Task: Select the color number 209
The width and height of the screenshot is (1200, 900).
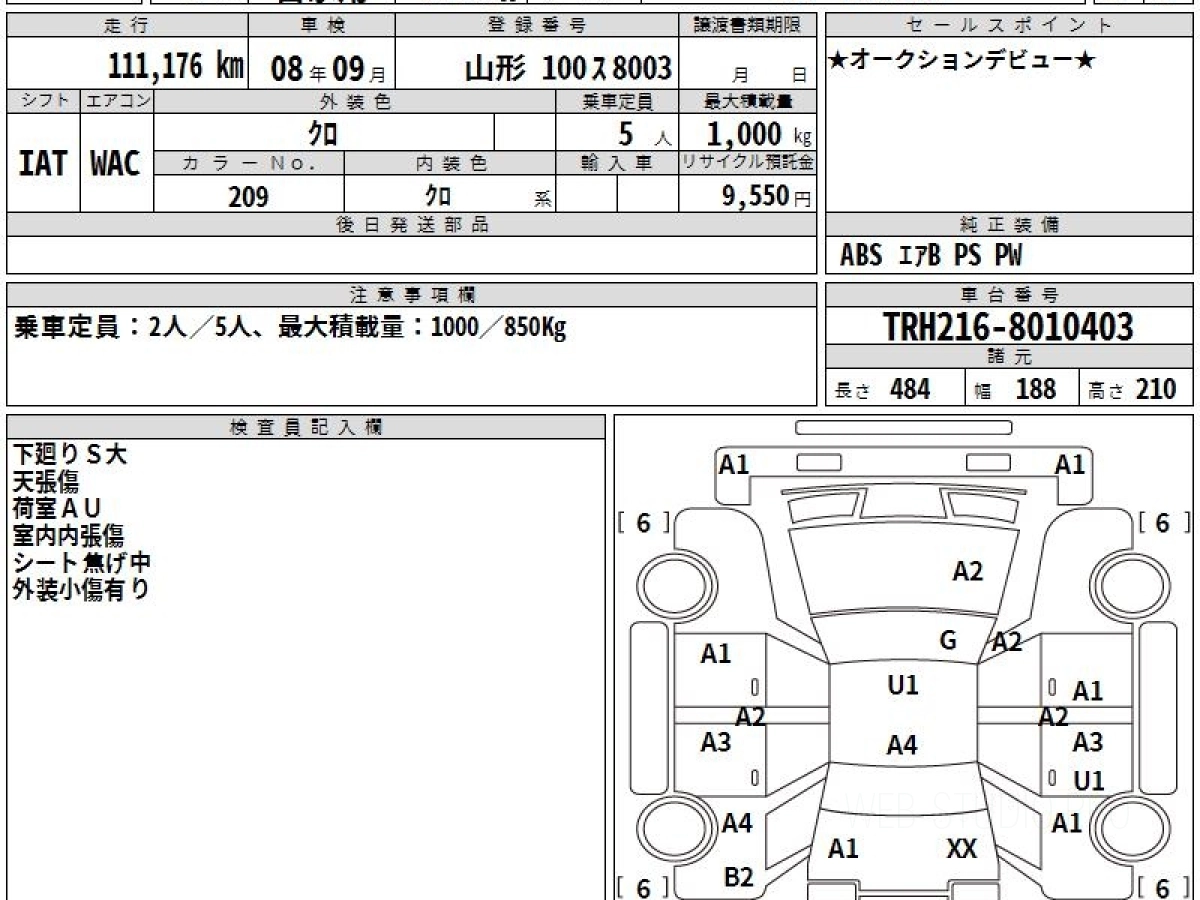Action: 248,197
